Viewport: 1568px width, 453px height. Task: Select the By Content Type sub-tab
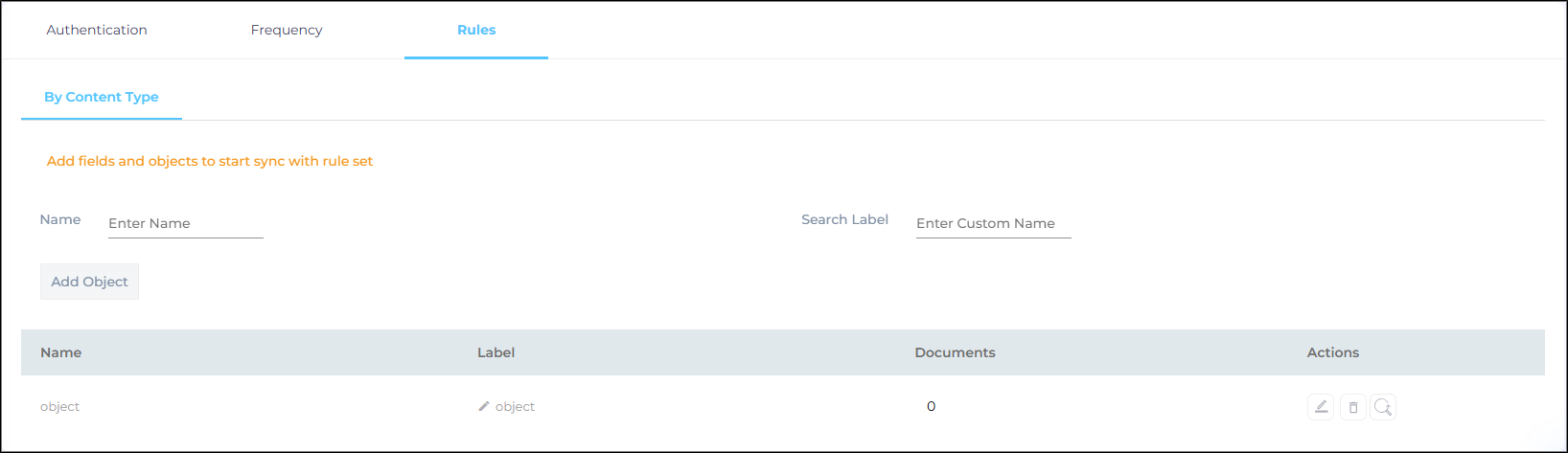[102, 97]
